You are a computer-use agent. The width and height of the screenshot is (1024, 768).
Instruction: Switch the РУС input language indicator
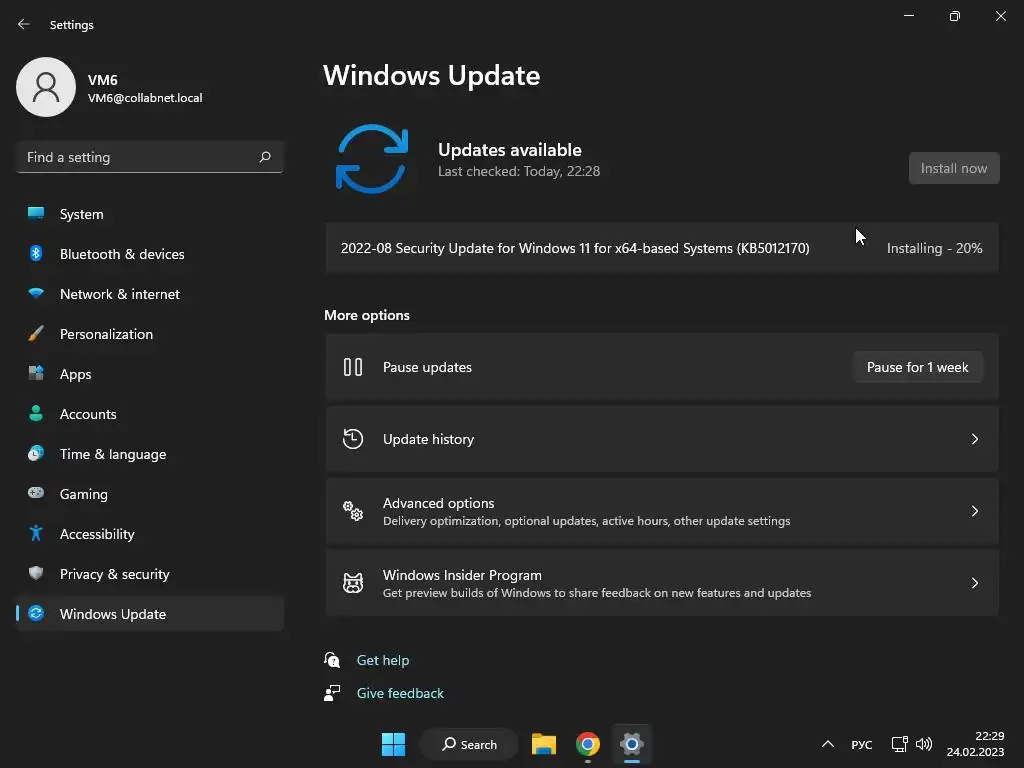(861, 744)
